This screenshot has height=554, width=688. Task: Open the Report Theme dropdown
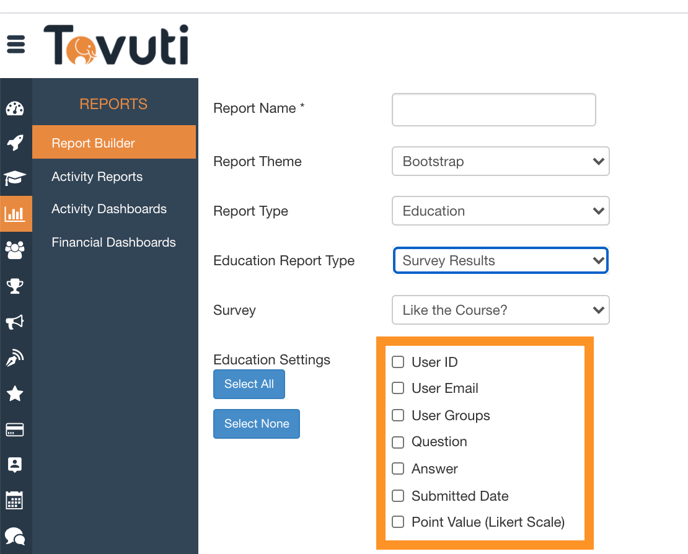(500, 161)
